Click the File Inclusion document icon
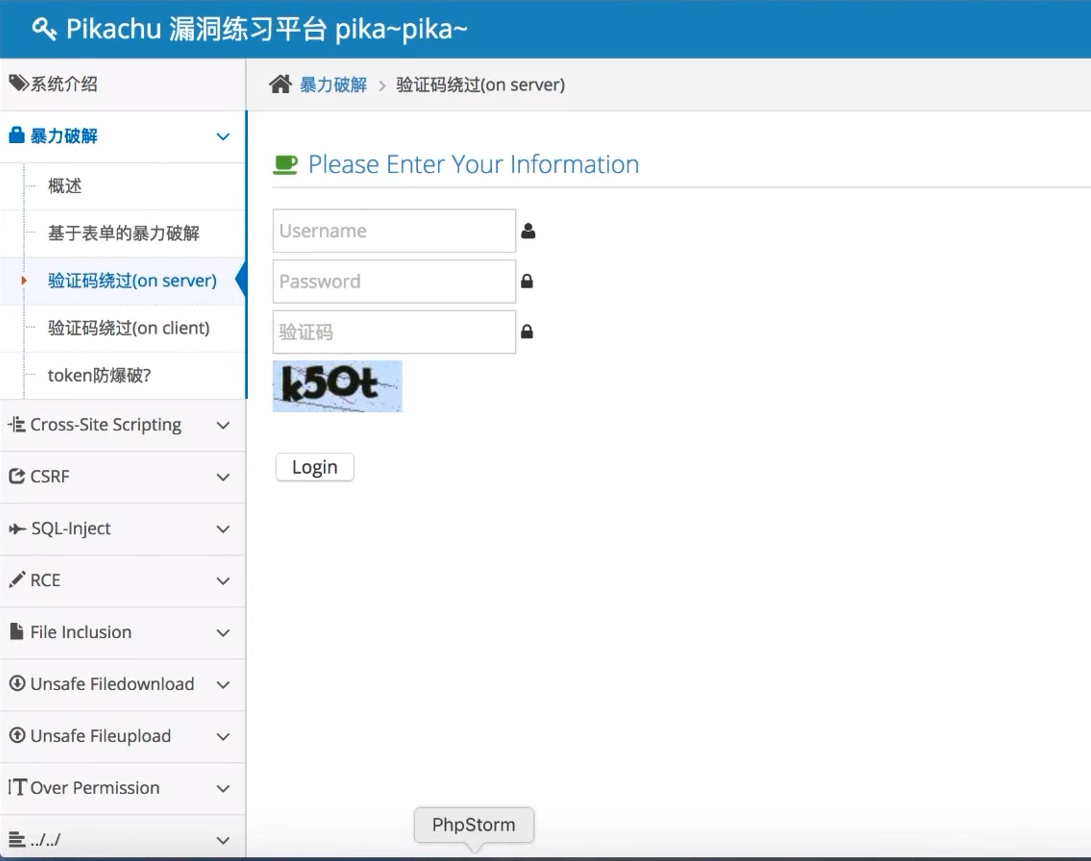This screenshot has width=1091, height=861. click(x=17, y=631)
